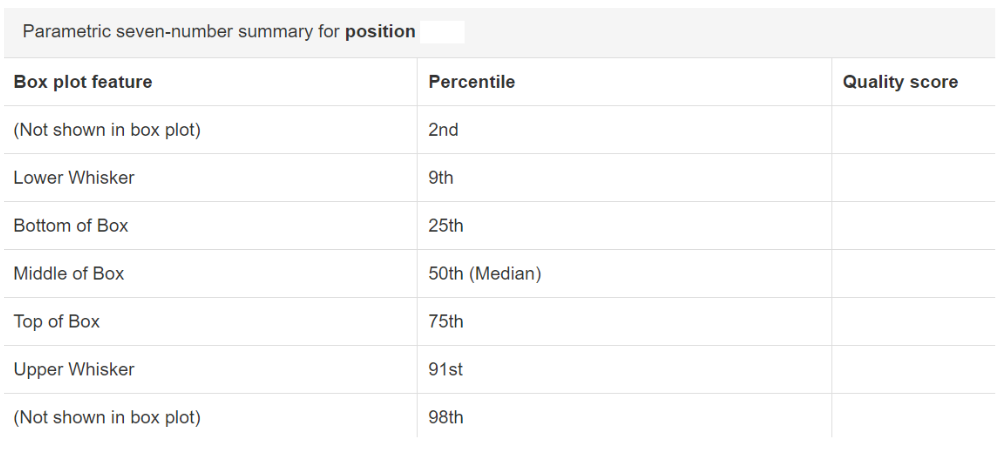Click the "75th" percentile cell
This screenshot has width=996, height=457.
click(x=446, y=322)
